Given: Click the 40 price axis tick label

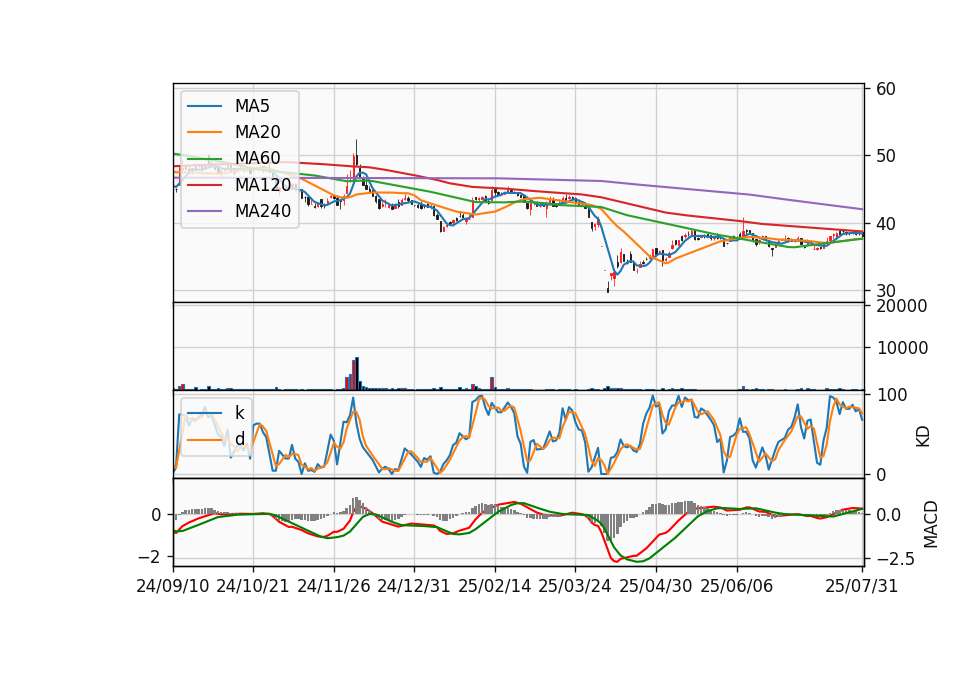Looking at the screenshot, I should coord(886,224).
